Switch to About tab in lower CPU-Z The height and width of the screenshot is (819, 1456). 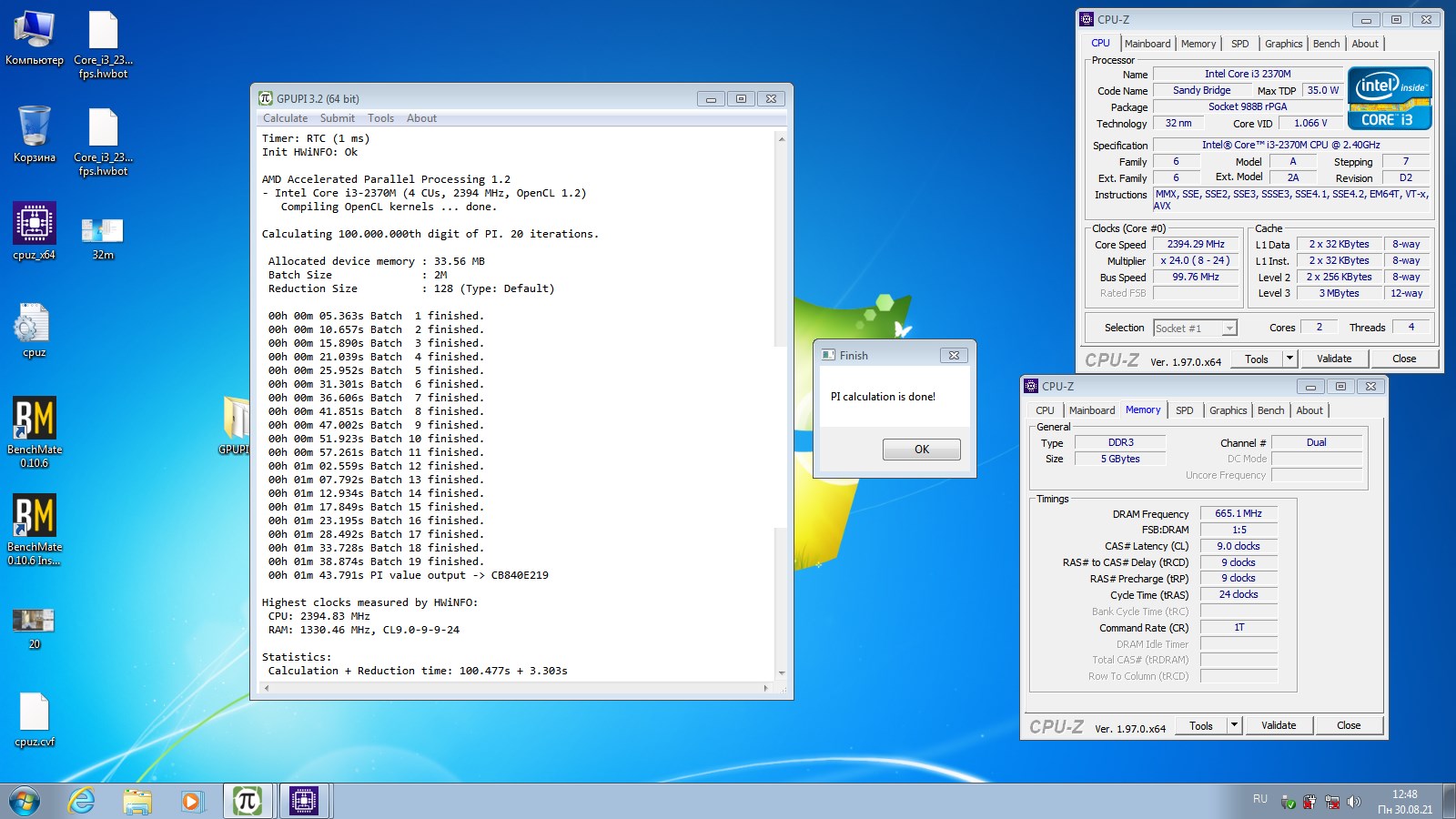(1309, 410)
